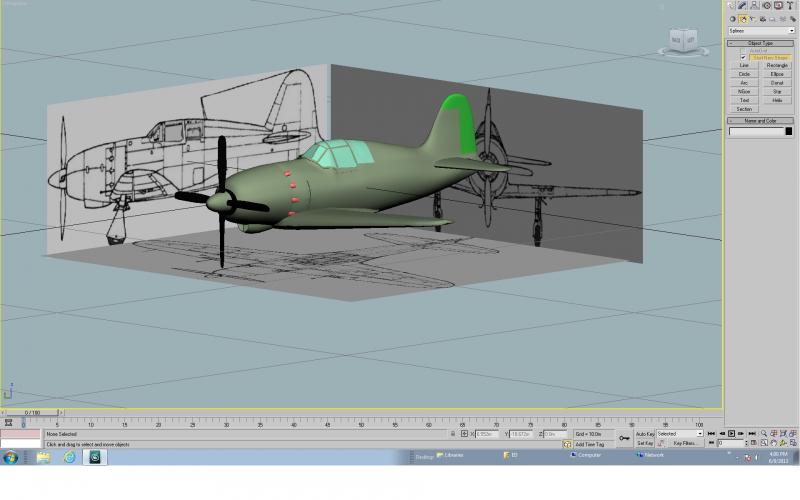The width and height of the screenshot is (800, 500).
Task: Toggle the Start New Shape checkbox
Action: coord(743,58)
